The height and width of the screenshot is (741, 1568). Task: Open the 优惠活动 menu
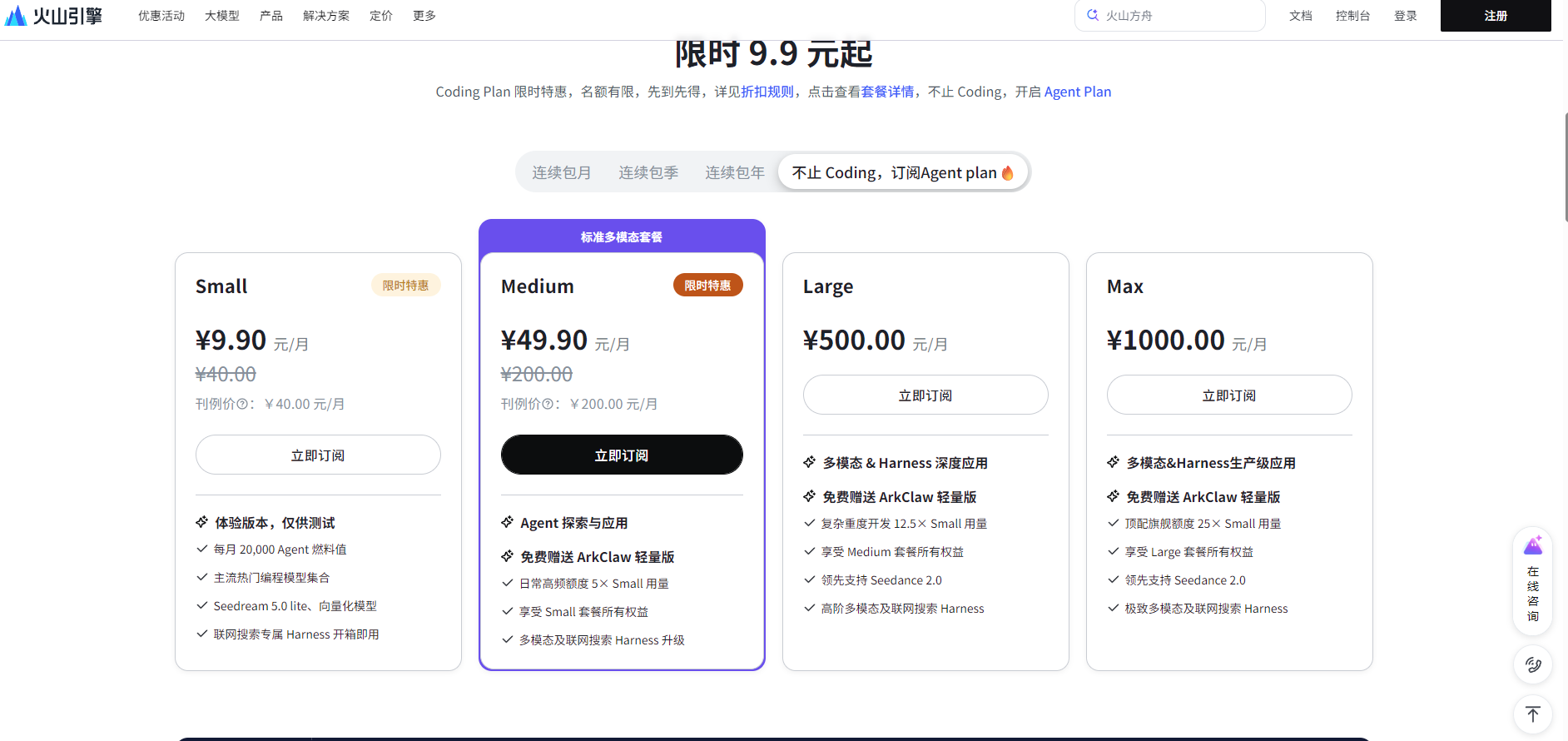tap(161, 16)
